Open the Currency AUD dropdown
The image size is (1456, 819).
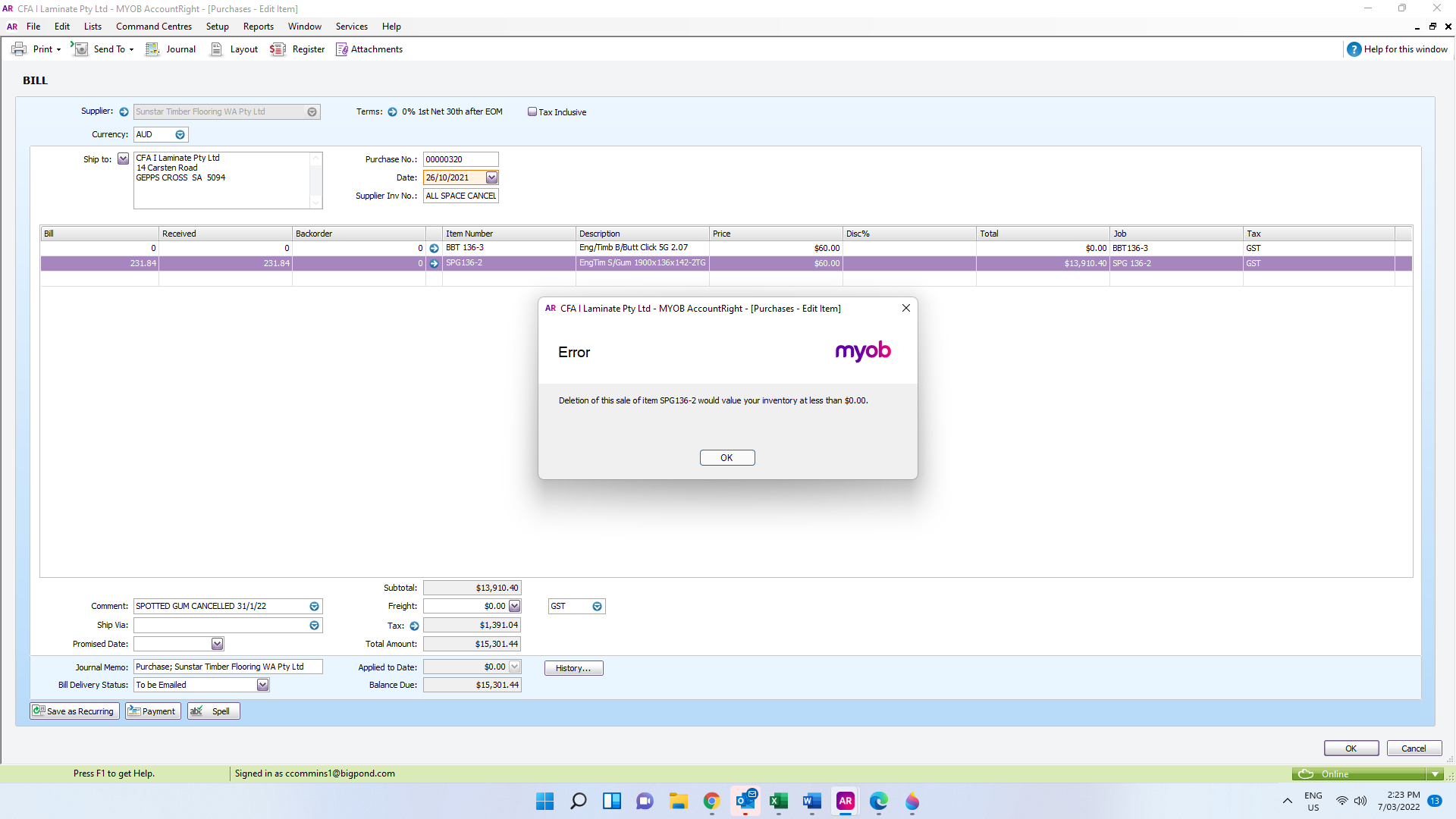180,135
